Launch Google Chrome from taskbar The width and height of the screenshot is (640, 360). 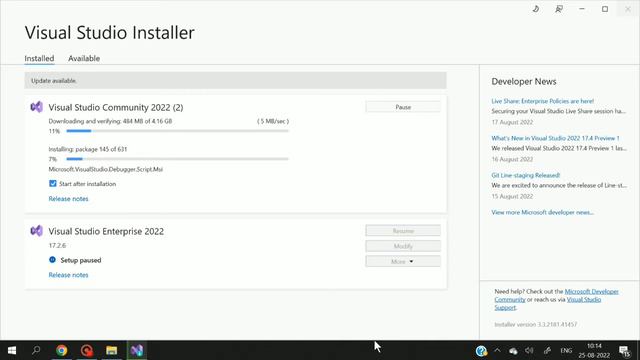(62, 350)
